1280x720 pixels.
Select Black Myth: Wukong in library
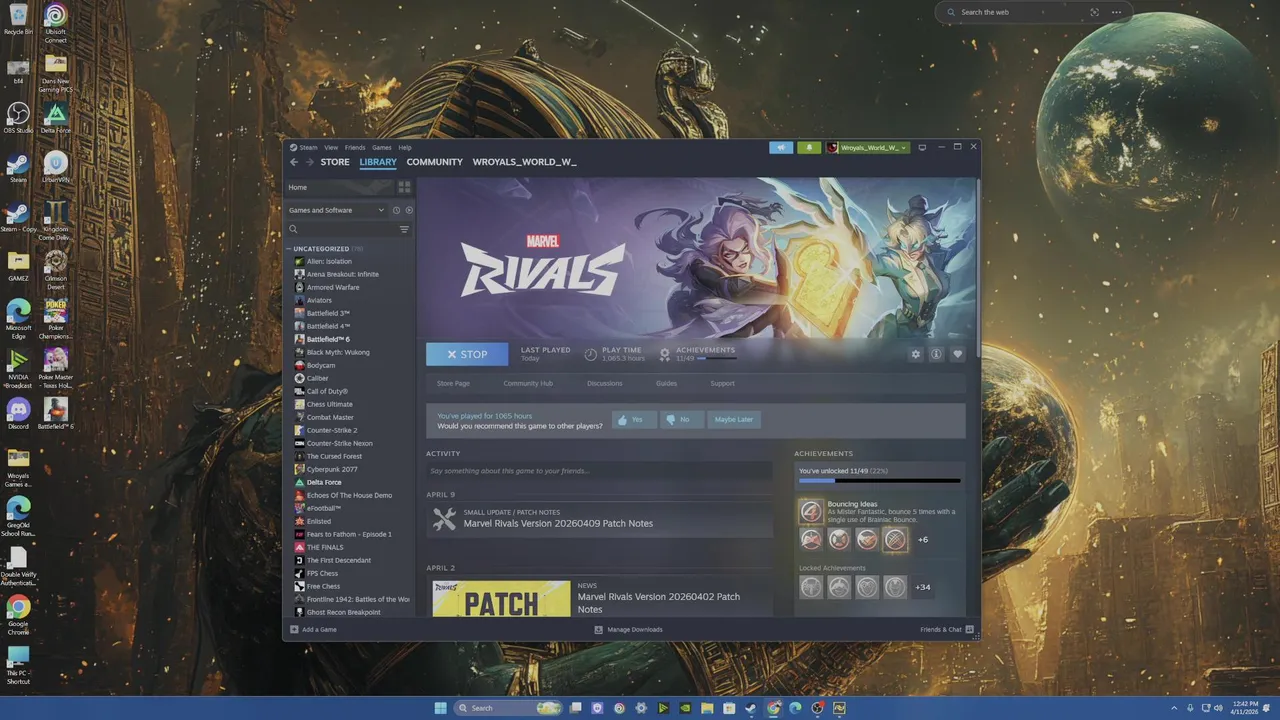[338, 352]
